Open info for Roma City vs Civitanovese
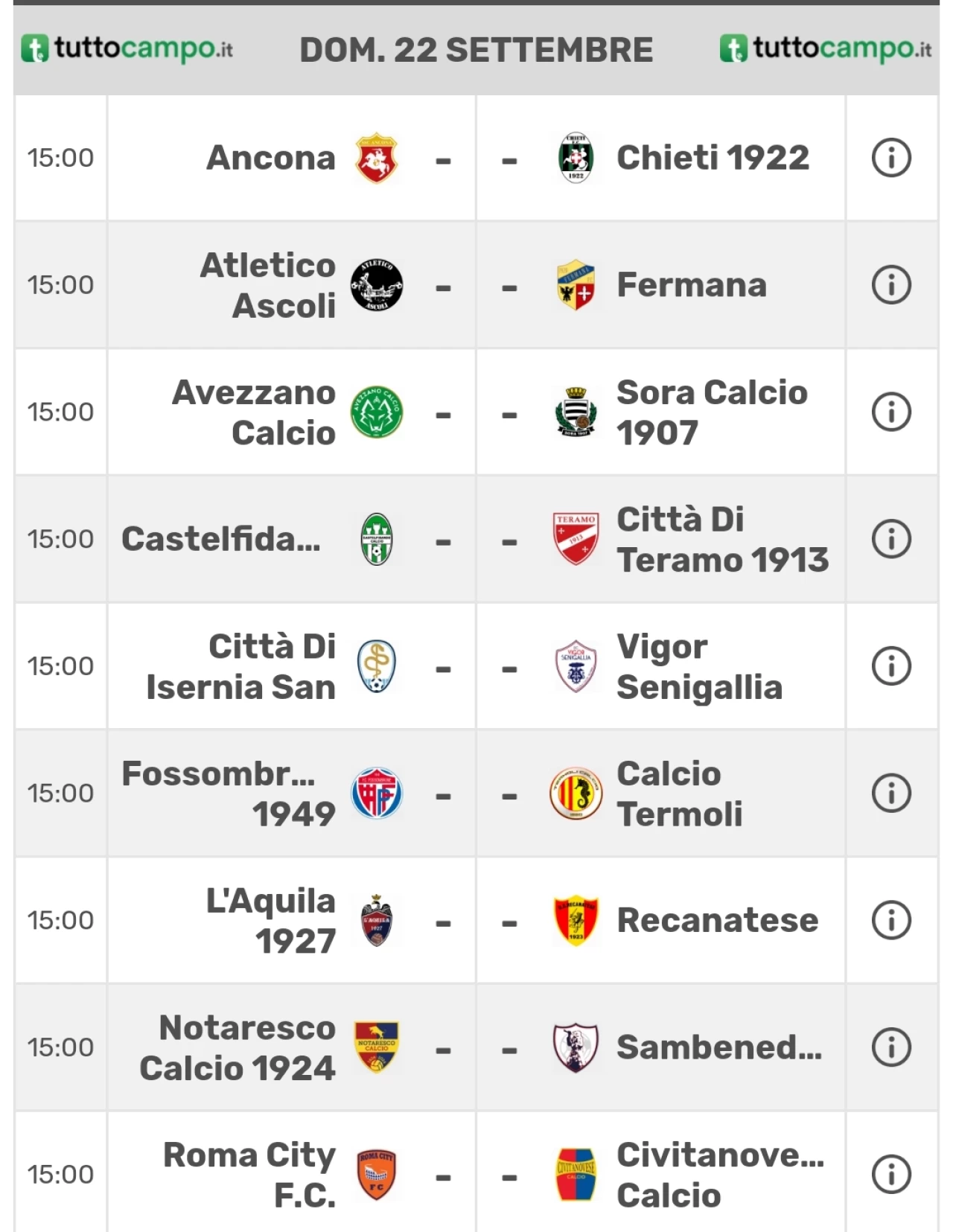Image resolution: width=953 pixels, height=1232 pixels. coord(891,1175)
